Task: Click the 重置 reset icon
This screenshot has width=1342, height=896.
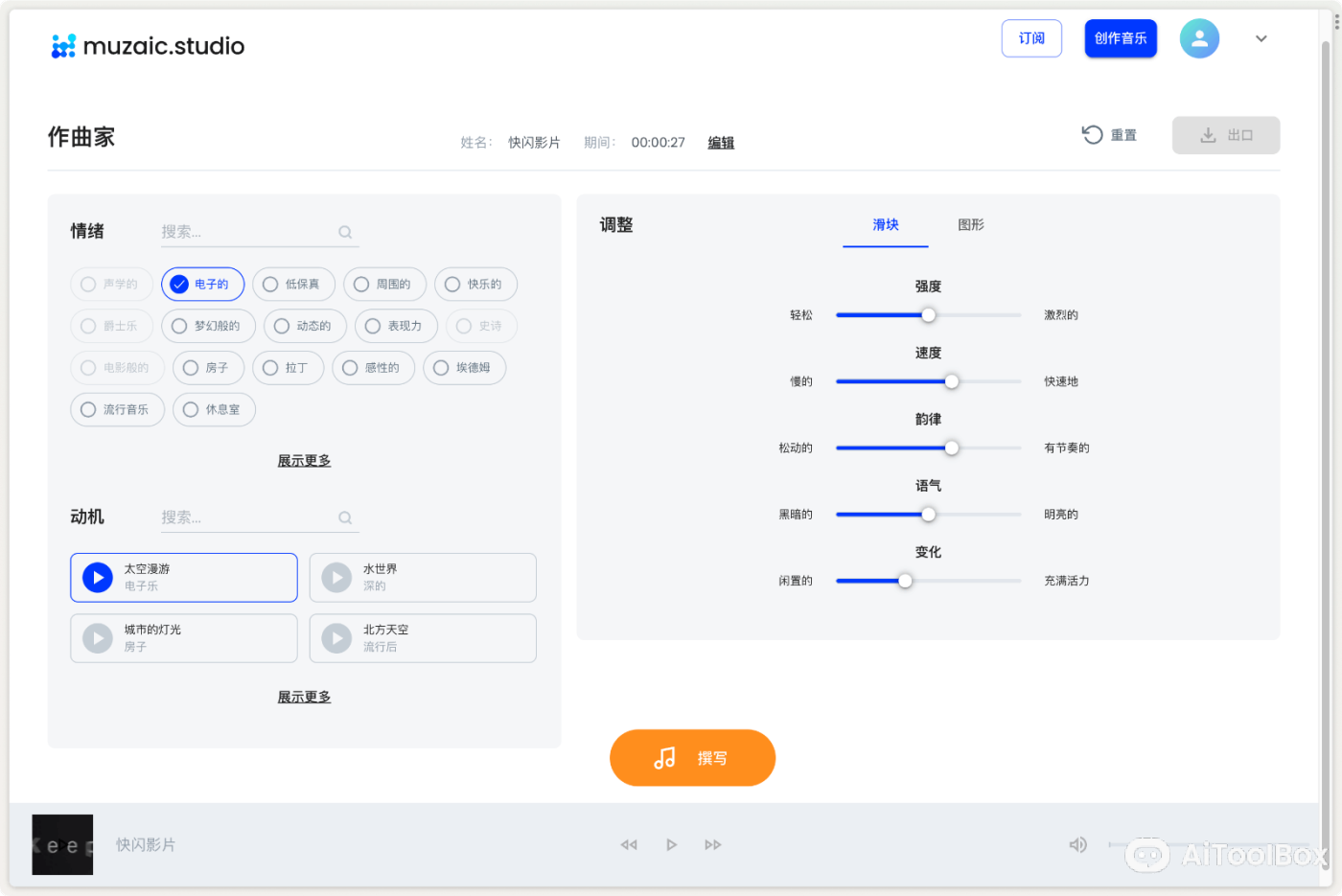Action: pyautogui.click(x=1092, y=135)
